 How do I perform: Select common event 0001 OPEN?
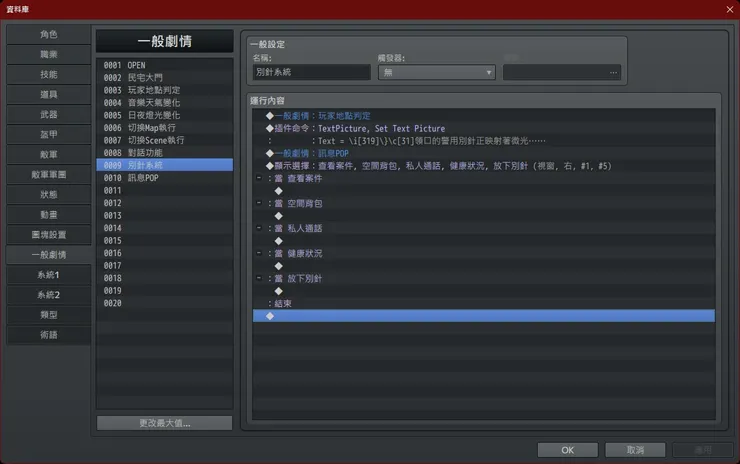point(165,65)
